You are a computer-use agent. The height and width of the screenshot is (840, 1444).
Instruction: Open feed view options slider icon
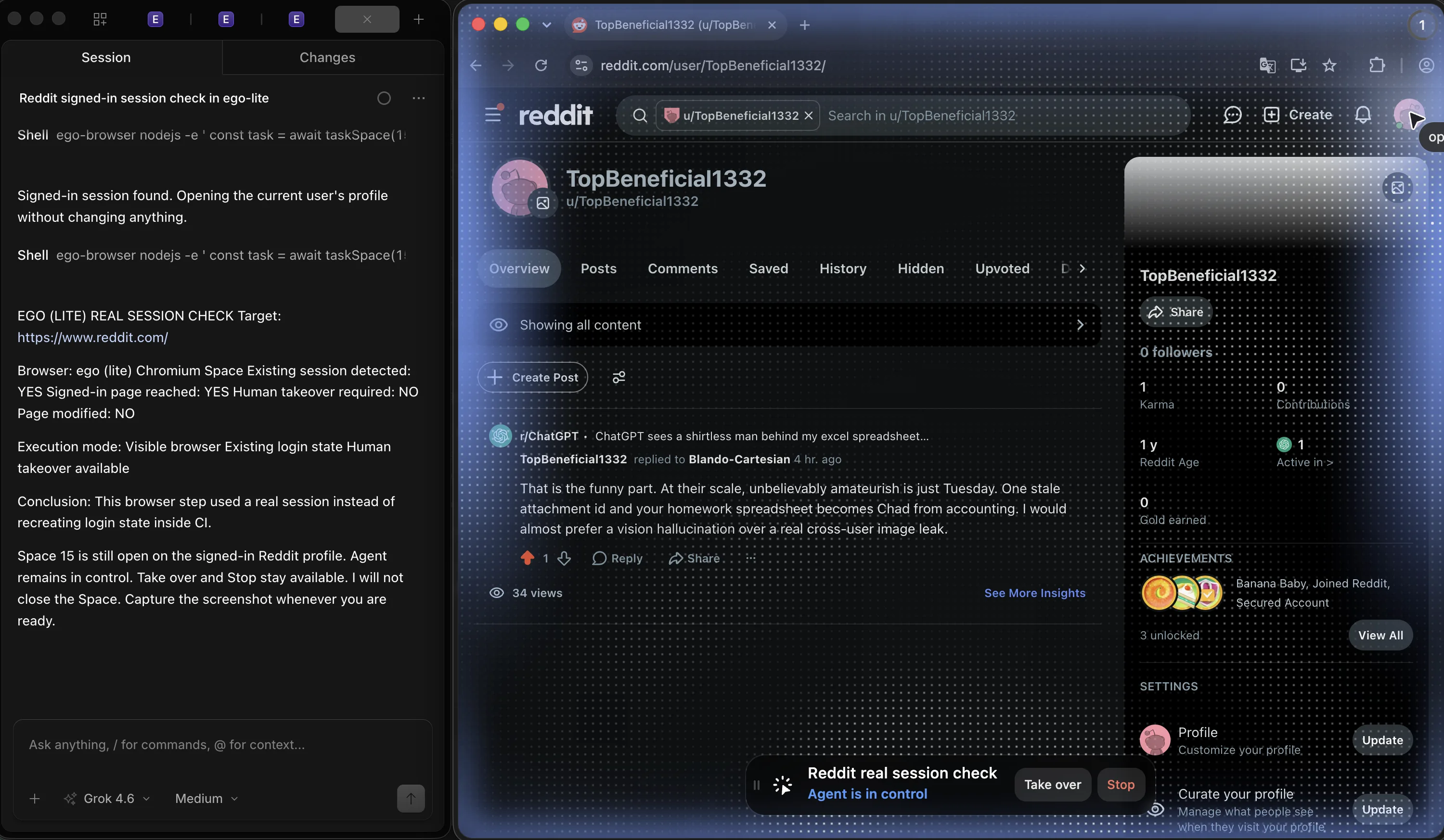pos(619,377)
